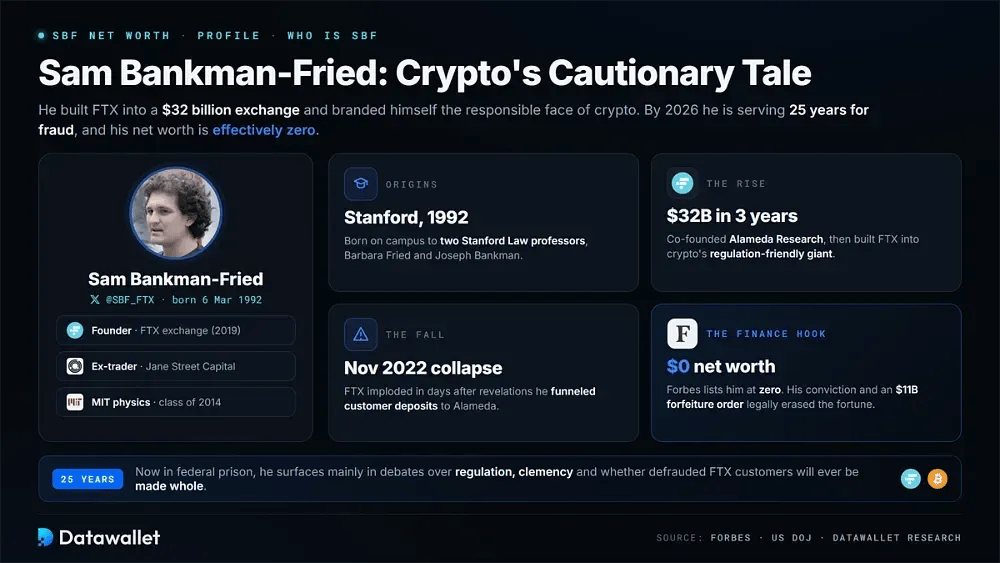Click the FTX logo in The Rise card
Image resolution: width=1000 pixels, height=563 pixels.
tap(682, 183)
